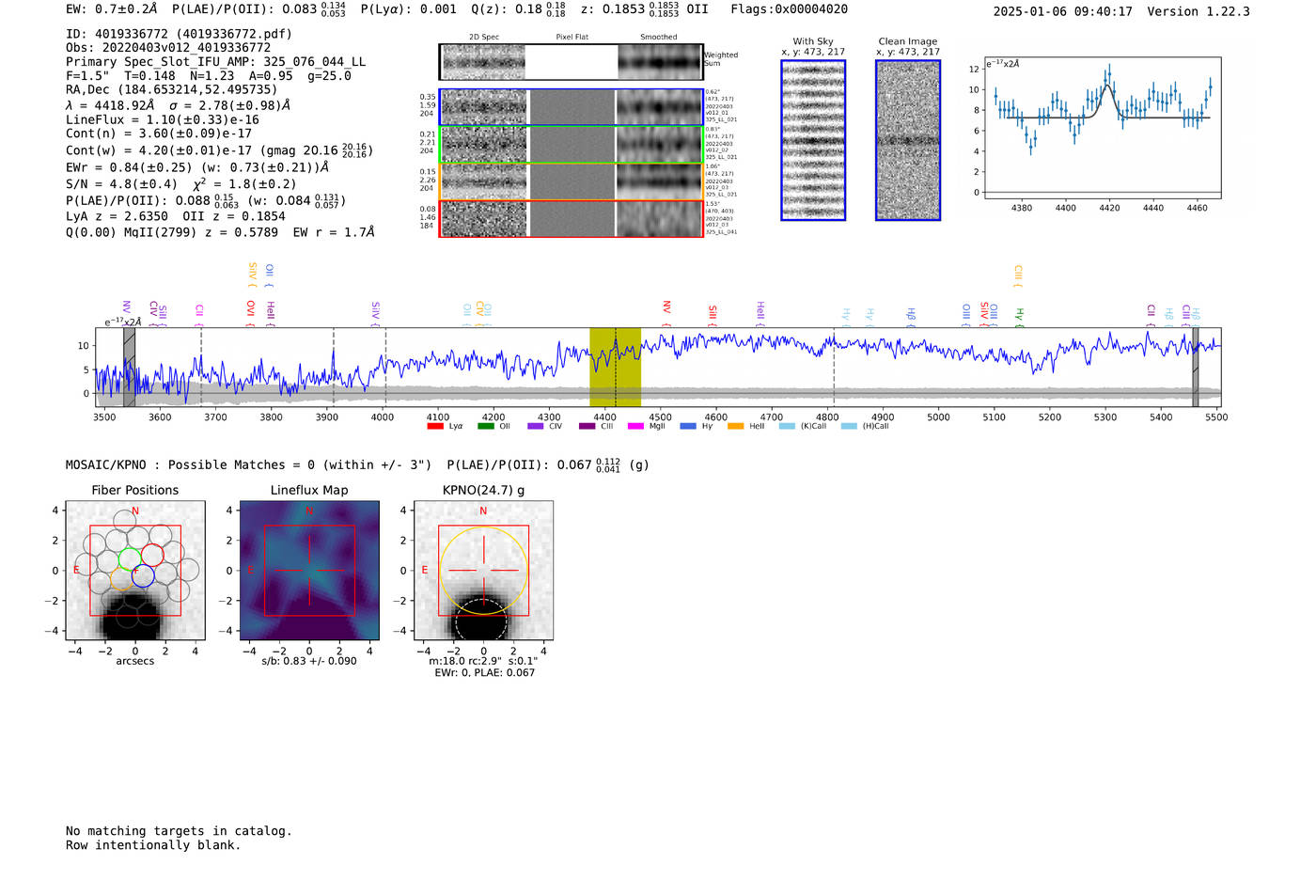This screenshot has width=1316, height=896.
Task: Click the Weighted Sum smoothed spectrum panel
Action: (x=660, y=62)
